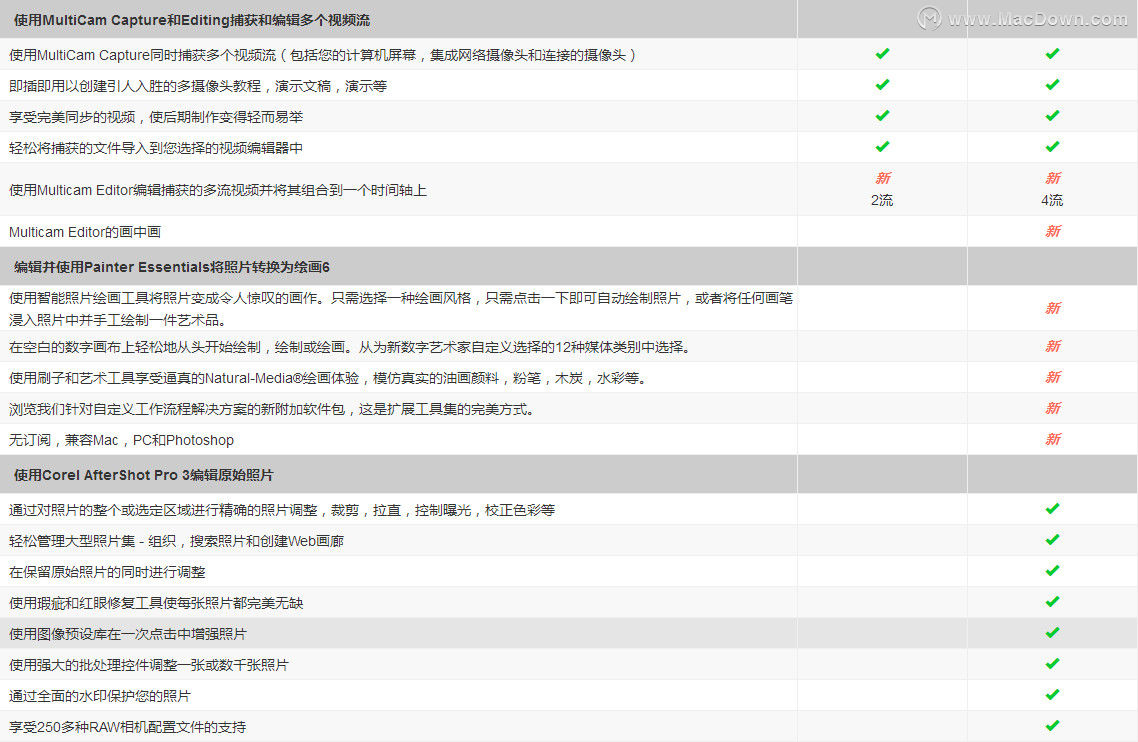Click the text 在保留原始照片的同时进行调整
The width and height of the screenshot is (1138, 742).
(x=107, y=573)
